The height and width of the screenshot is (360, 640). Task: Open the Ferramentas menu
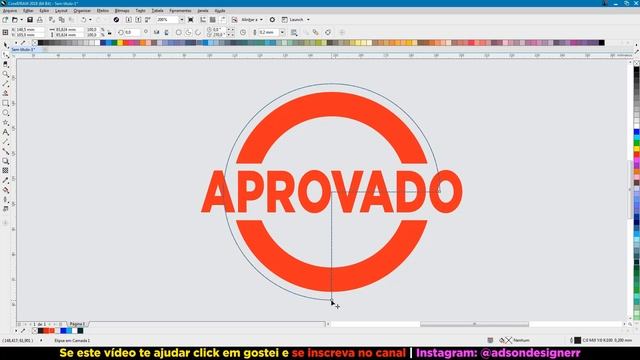tap(180, 11)
